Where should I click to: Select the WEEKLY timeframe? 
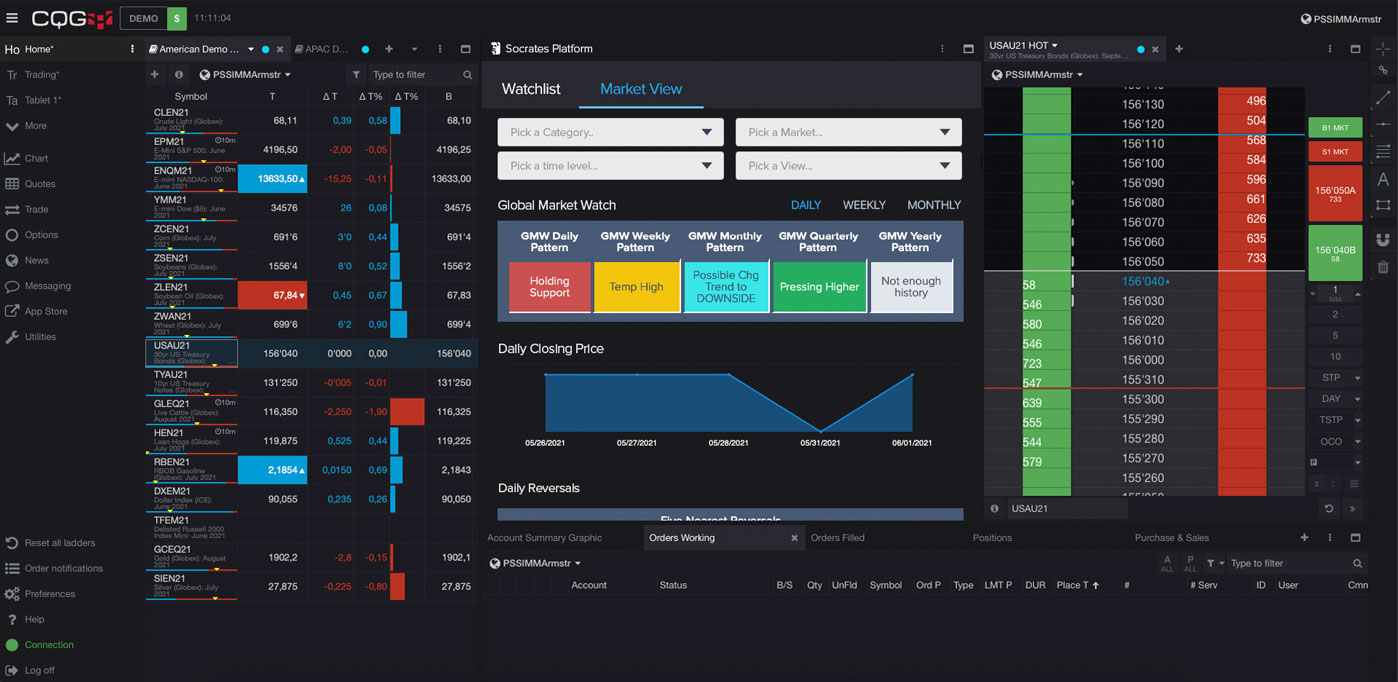[864, 205]
